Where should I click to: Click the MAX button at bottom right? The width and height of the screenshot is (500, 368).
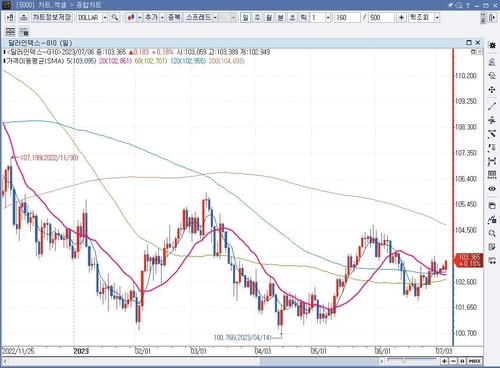tap(474, 361)
